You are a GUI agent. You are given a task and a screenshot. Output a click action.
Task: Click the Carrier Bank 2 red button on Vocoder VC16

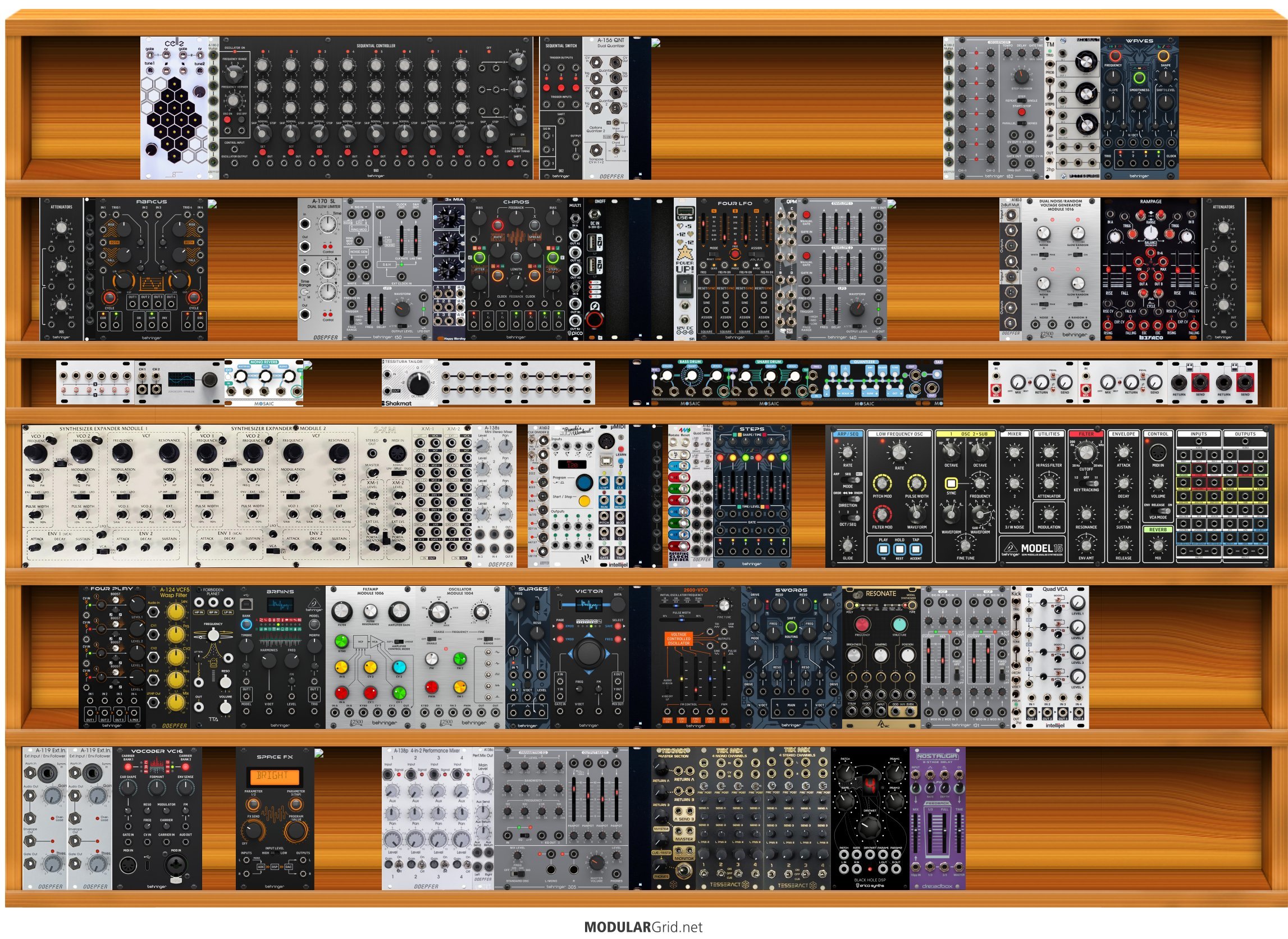pos(186,767)
